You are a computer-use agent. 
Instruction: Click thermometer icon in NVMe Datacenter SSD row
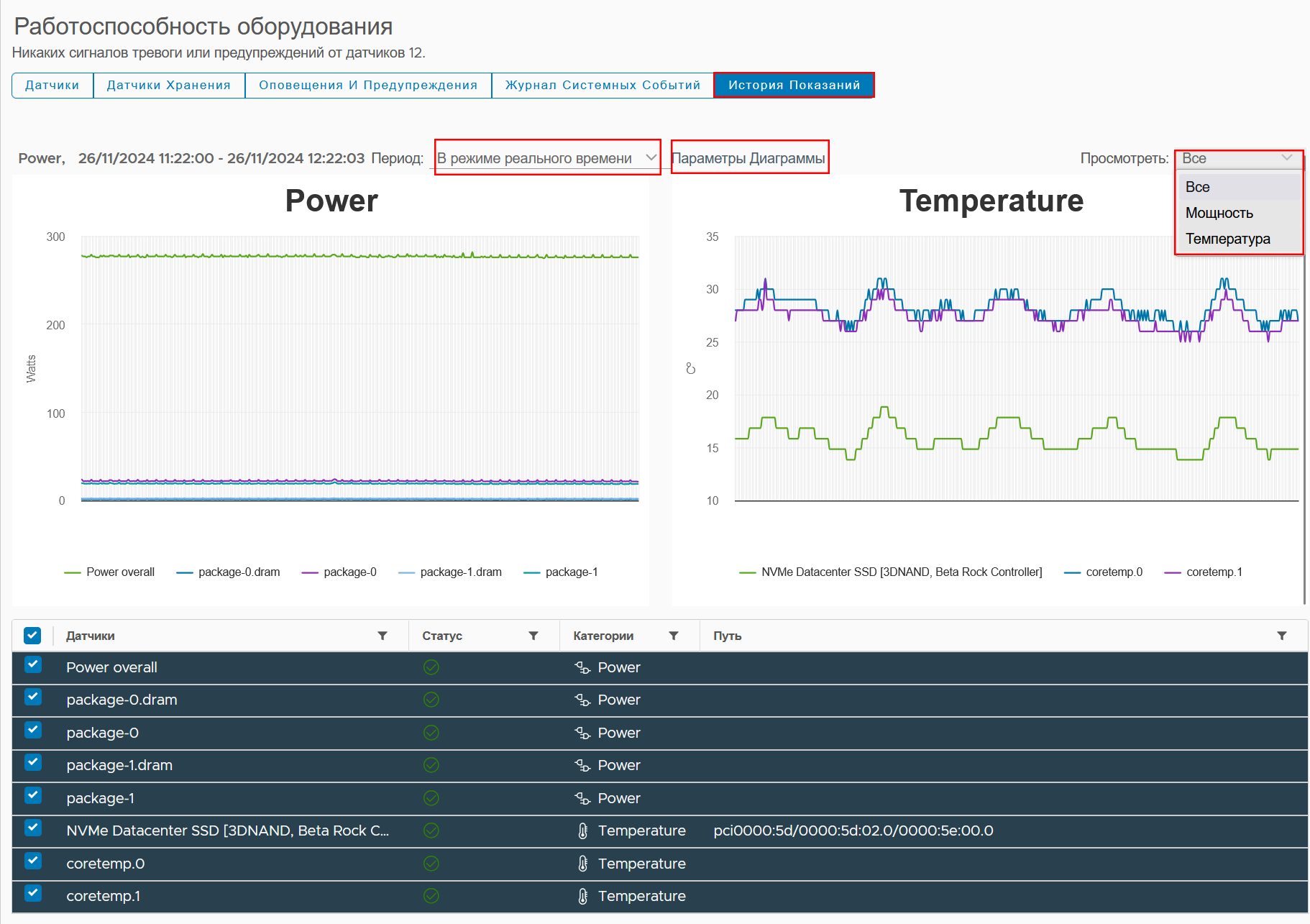point(583,831)
